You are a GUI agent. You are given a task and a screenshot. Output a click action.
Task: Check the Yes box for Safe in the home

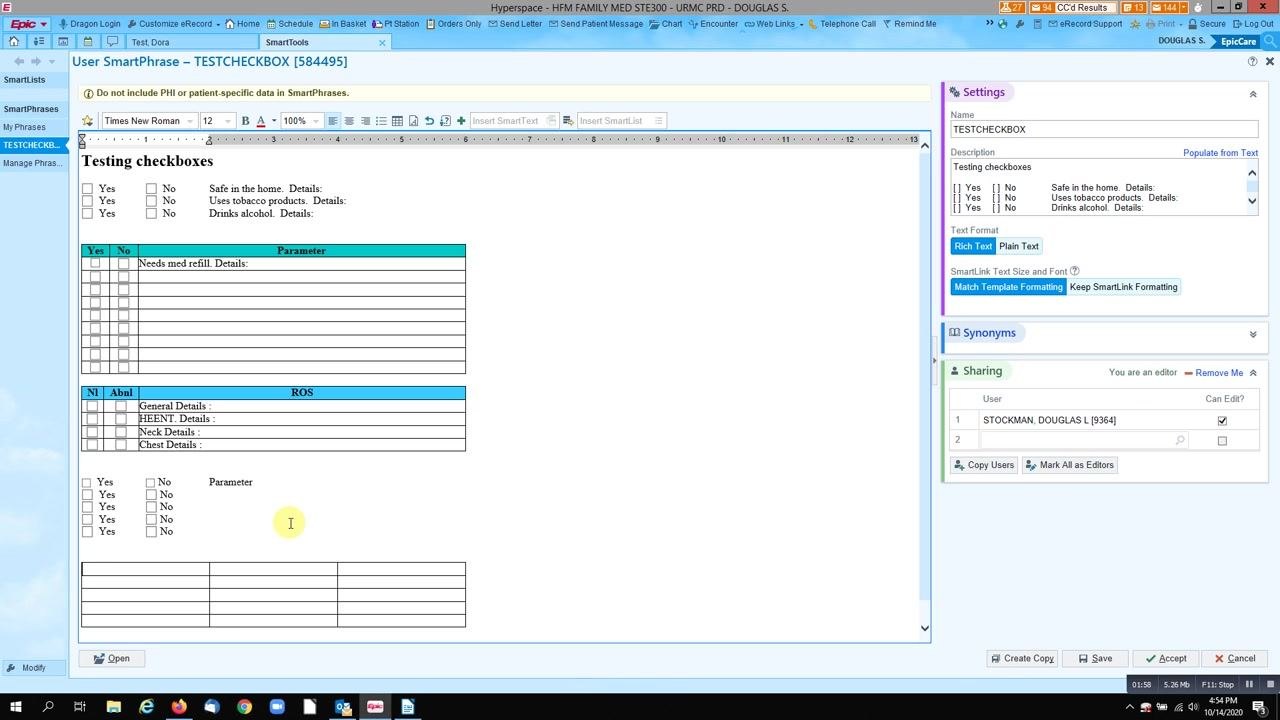[88, 189]
